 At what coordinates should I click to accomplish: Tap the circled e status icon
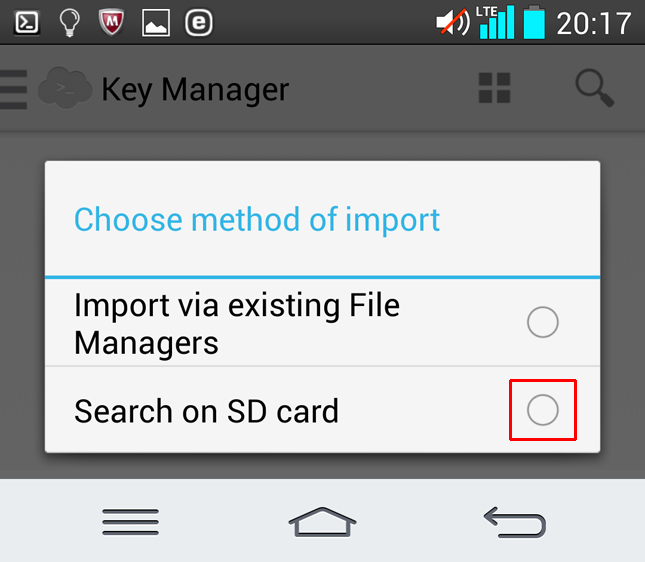pyautogui.click(x=199, y=22)
